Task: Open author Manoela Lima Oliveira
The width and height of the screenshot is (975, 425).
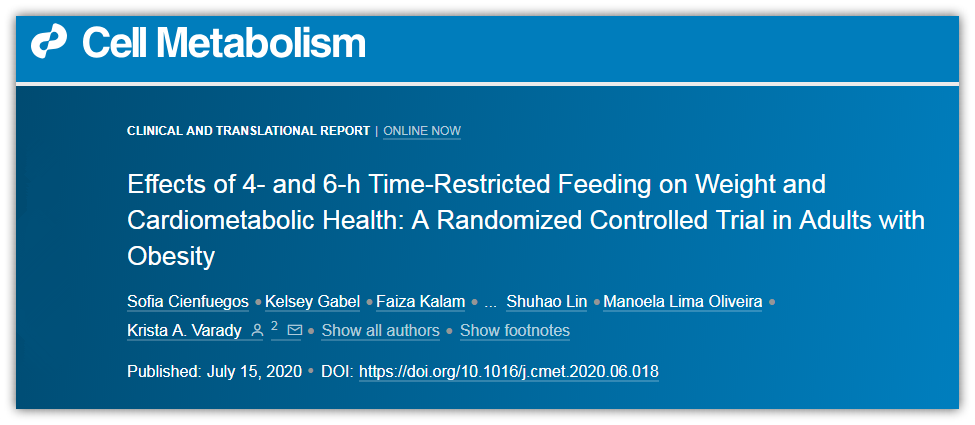Action: [x=683, y=302]
